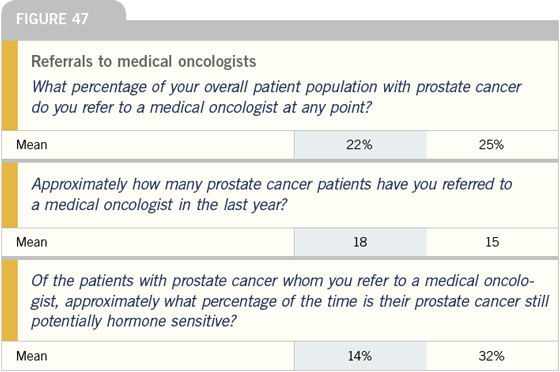Click the 22% mean value cell
The height and width of the screenshot is (372, 560).
(360, 145)
